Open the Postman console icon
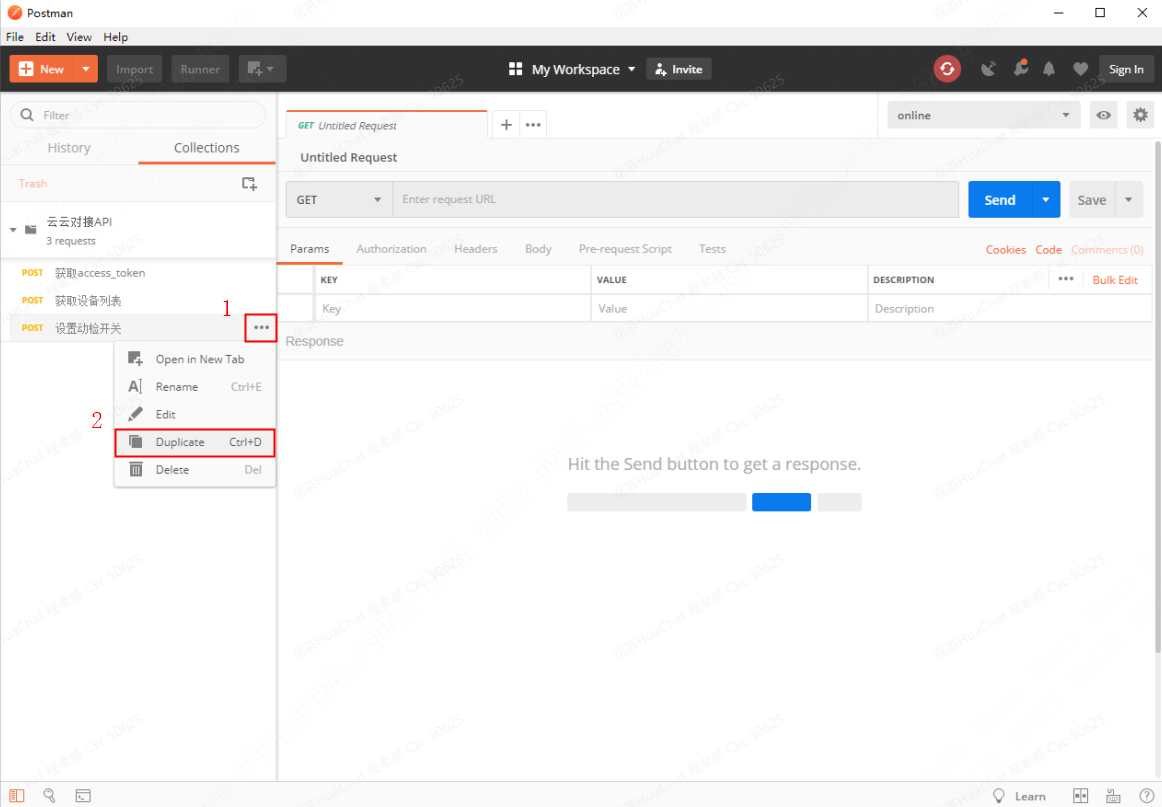This screenshot has width=1162, height=807. 83,796
